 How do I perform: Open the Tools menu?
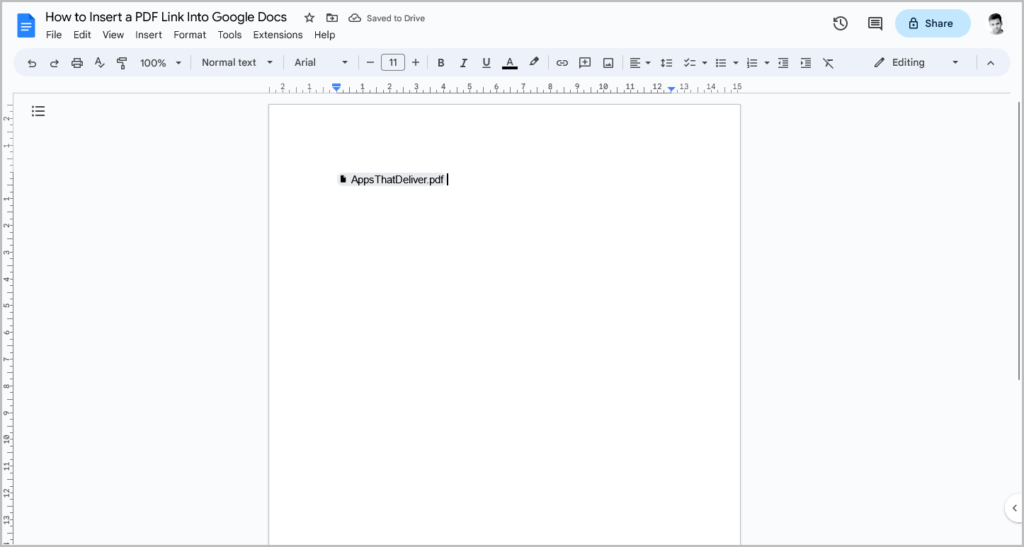coord(229,35)
